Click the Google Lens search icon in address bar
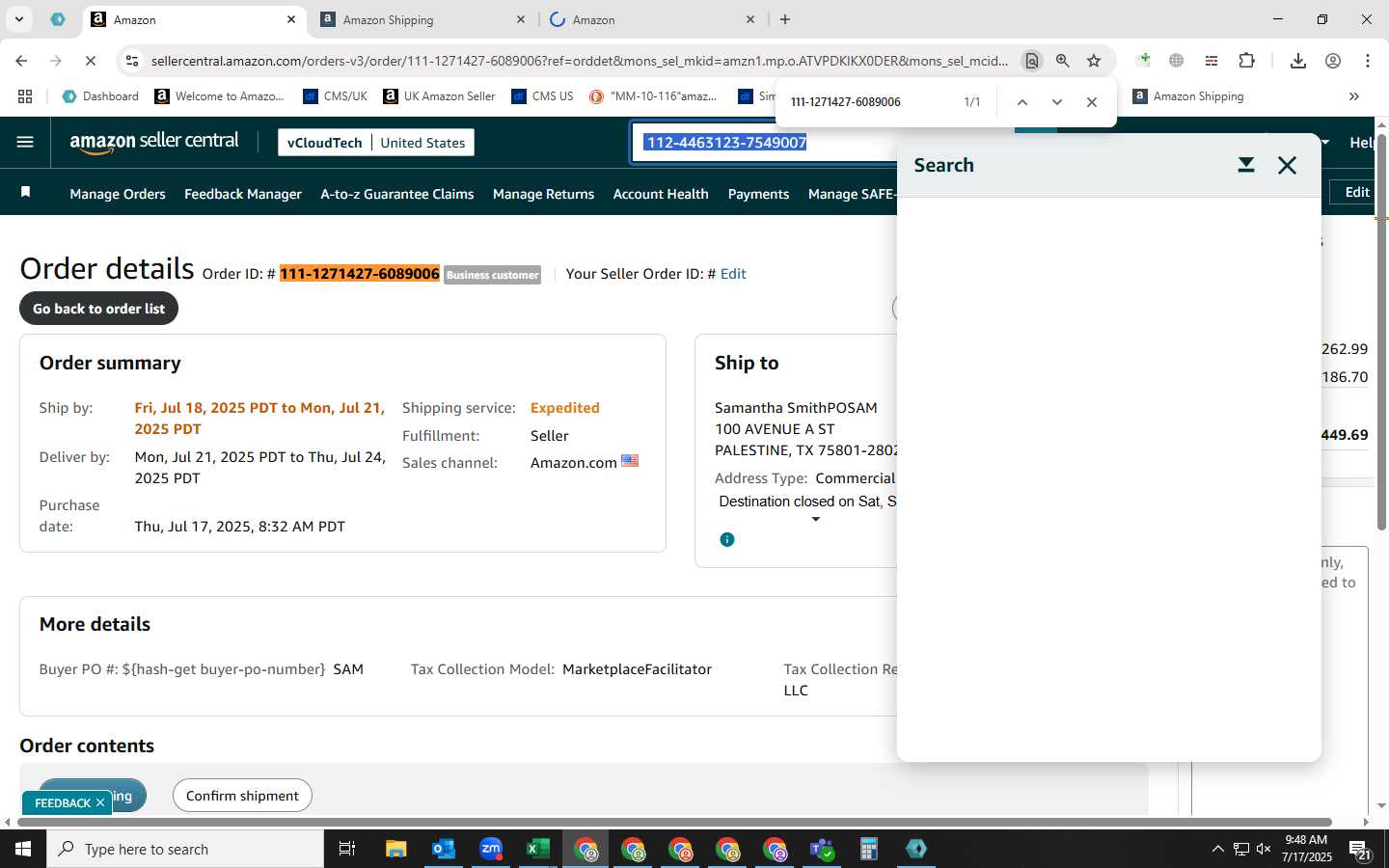The height and width of the screenshot is (868, 1389). [1032, 61]
